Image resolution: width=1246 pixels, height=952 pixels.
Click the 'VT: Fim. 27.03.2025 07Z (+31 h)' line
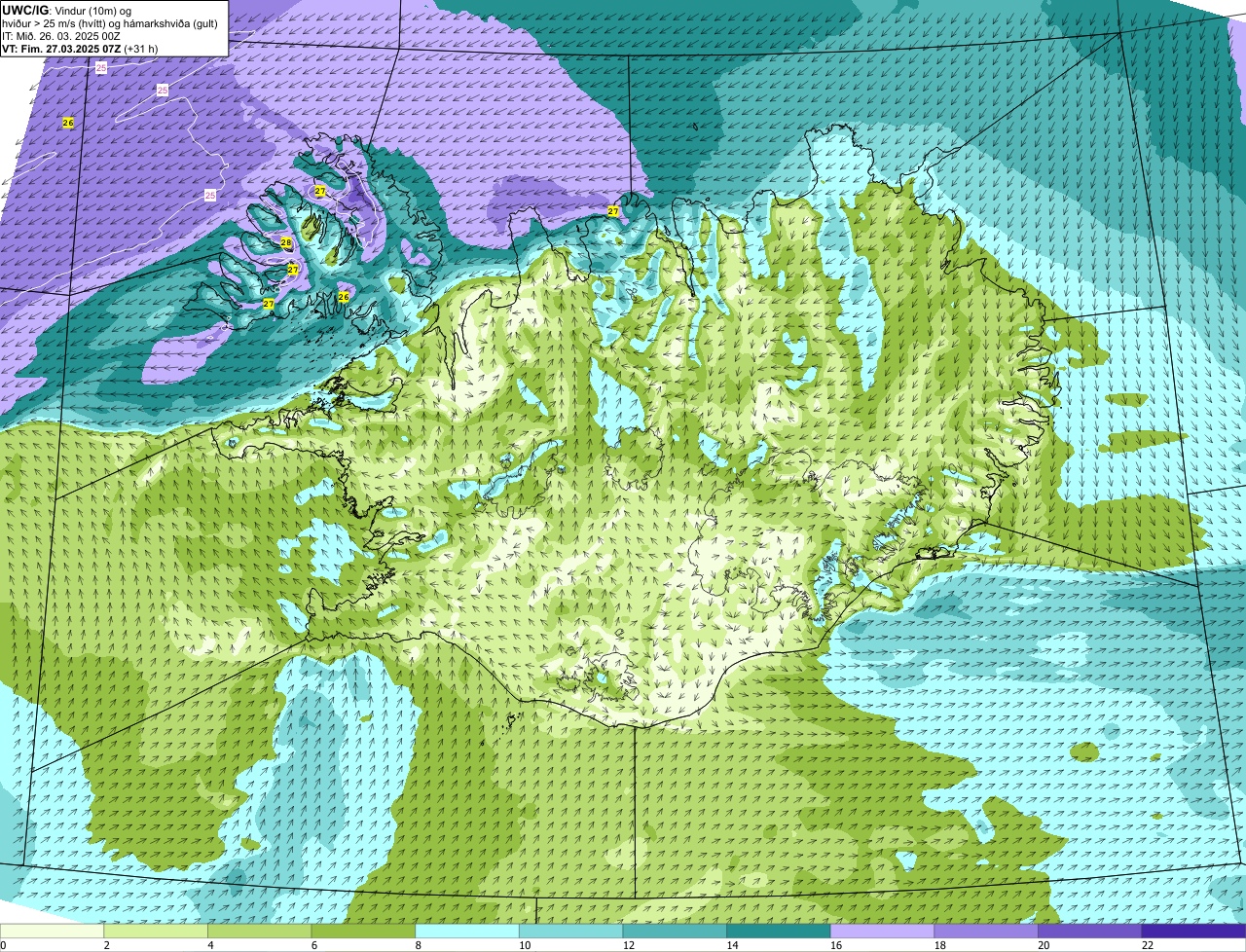(80, 48)
